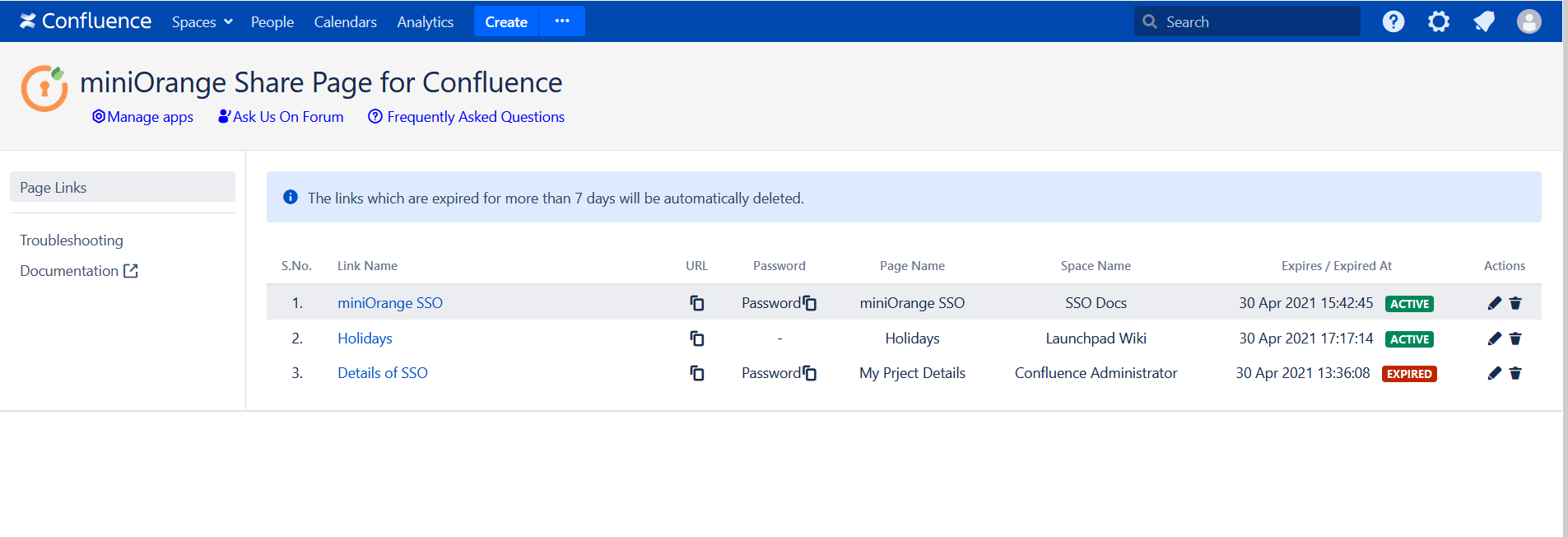Open the Help question mark icon
The height and width of the screenshot is (537, 1568).
[1394, 21]
